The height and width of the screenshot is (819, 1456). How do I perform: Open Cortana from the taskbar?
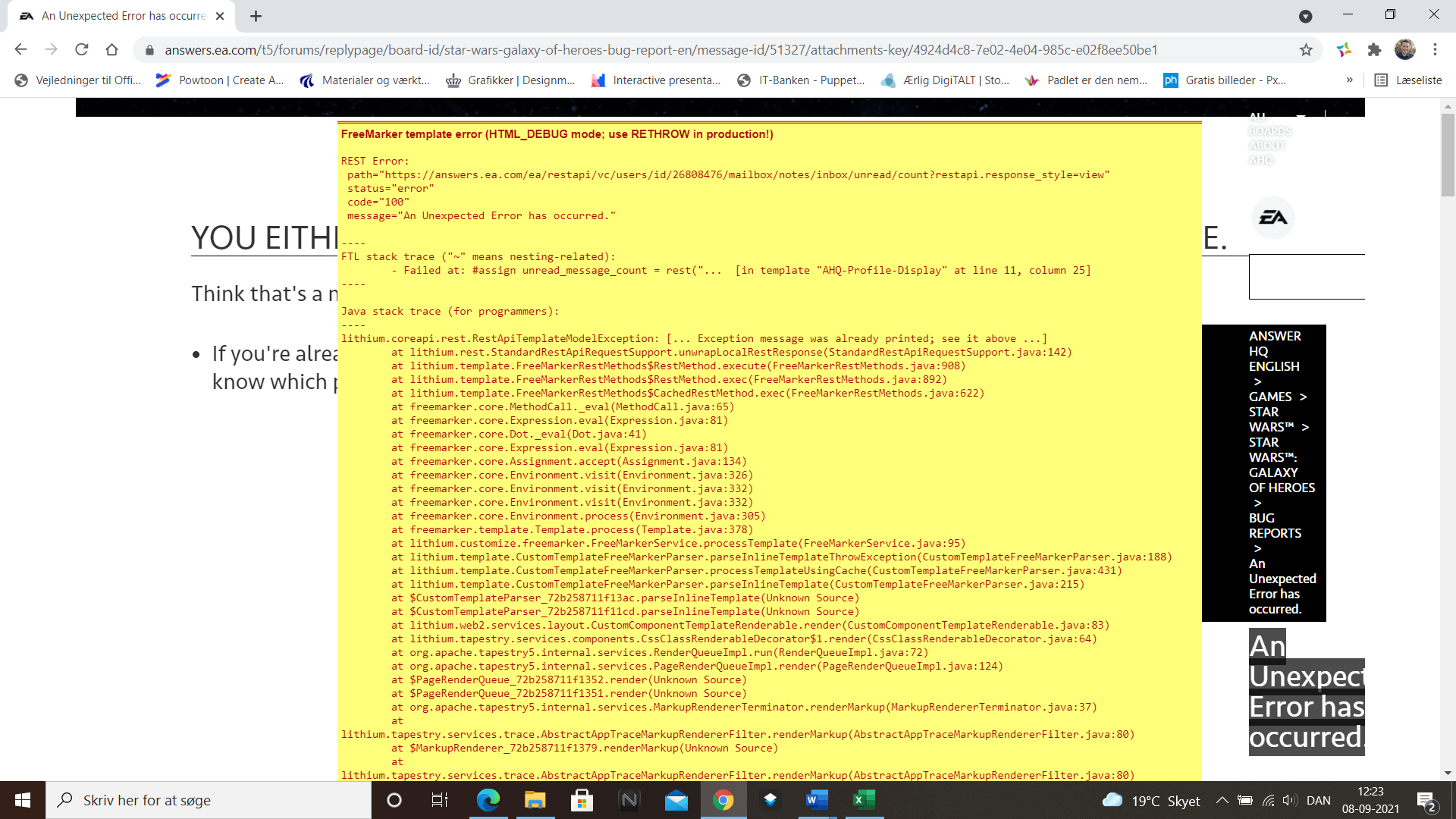[x=394, y=800]
